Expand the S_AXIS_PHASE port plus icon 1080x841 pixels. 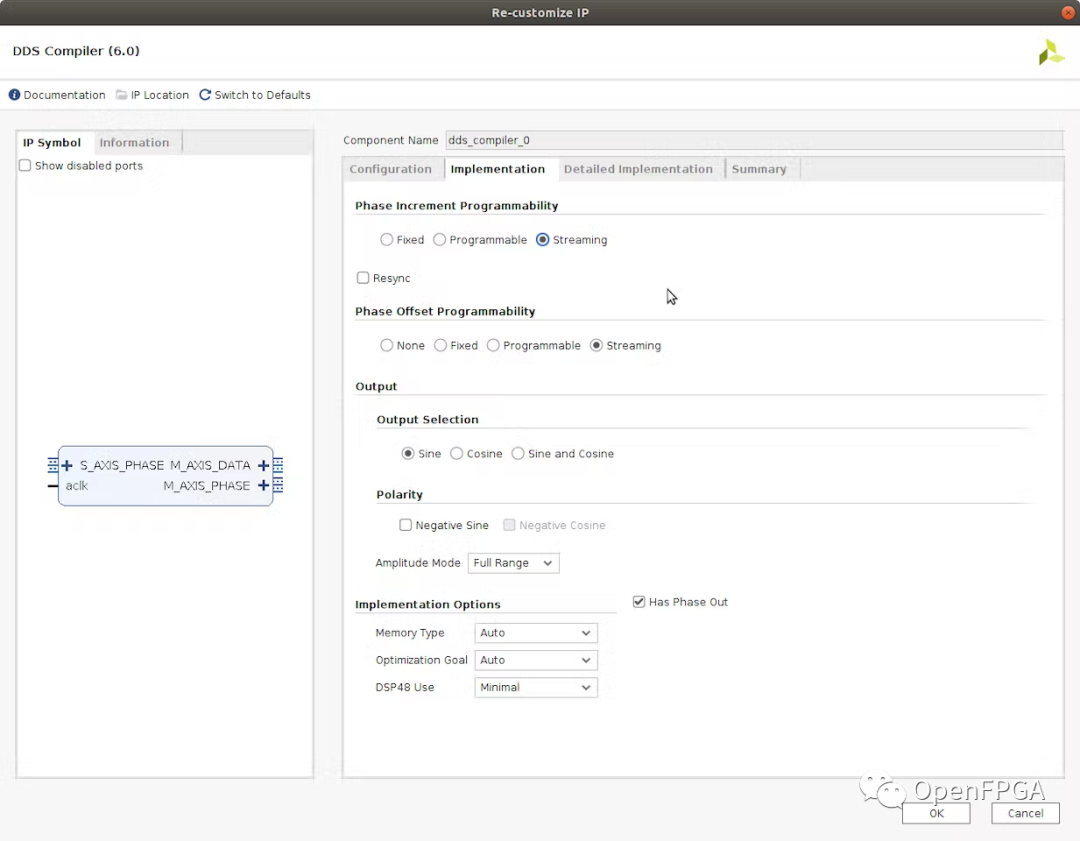click(67, 466)
